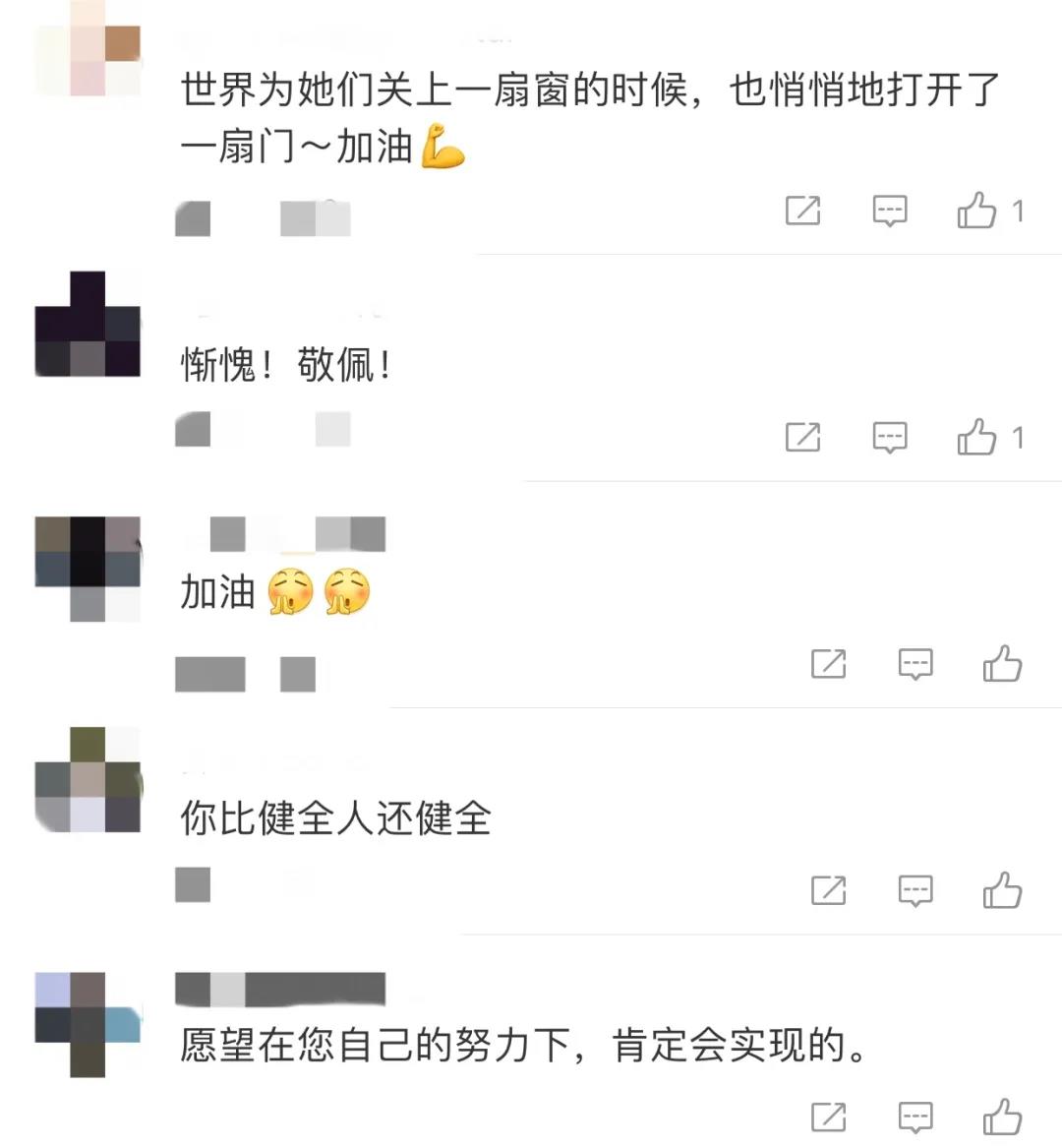Share the '你比健全人还健全' comment

(829, 890)
